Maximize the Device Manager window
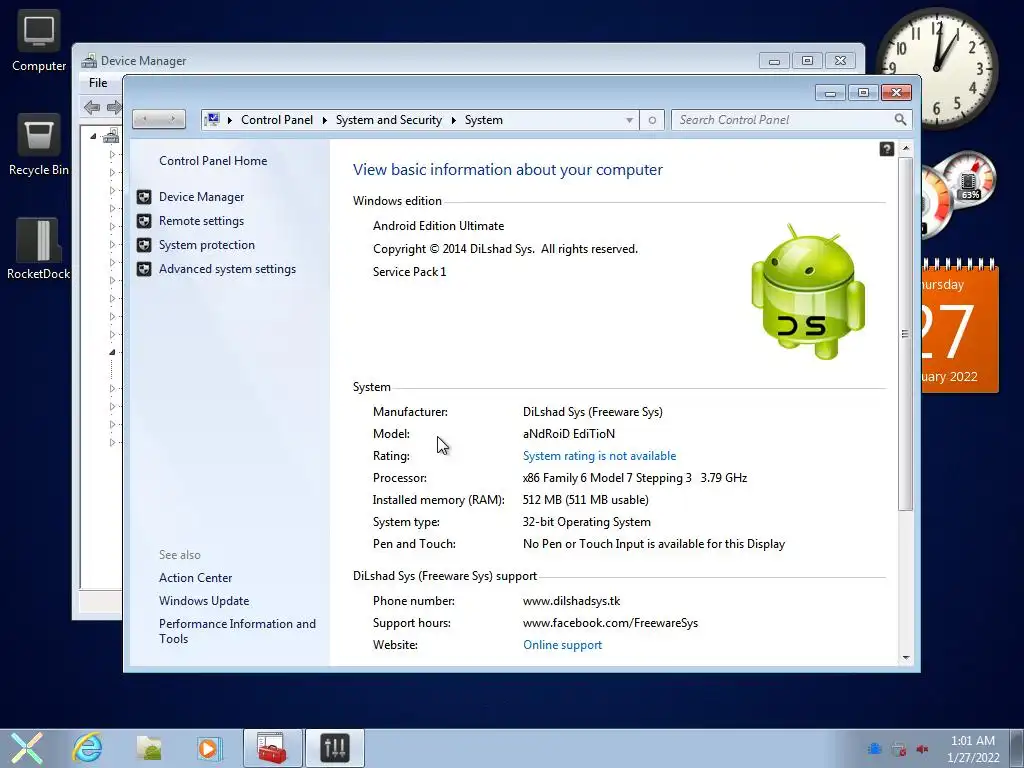Screen dimensions: 1024x768 [x=807, y=61]
